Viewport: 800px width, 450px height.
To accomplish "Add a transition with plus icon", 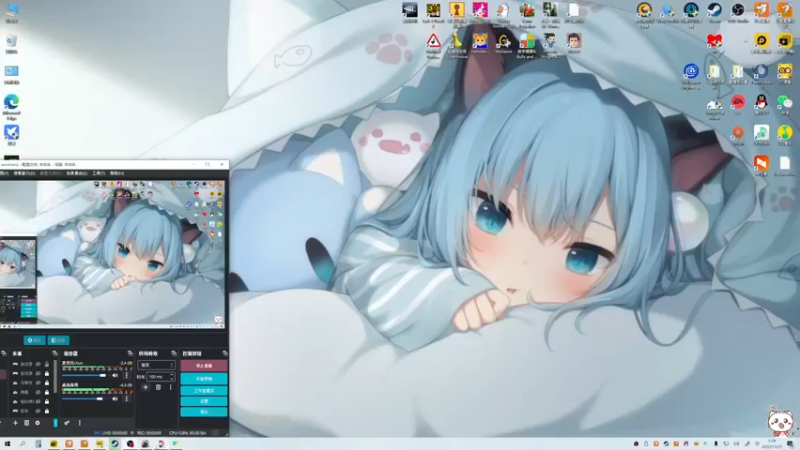I will click(x=145, y=388).
